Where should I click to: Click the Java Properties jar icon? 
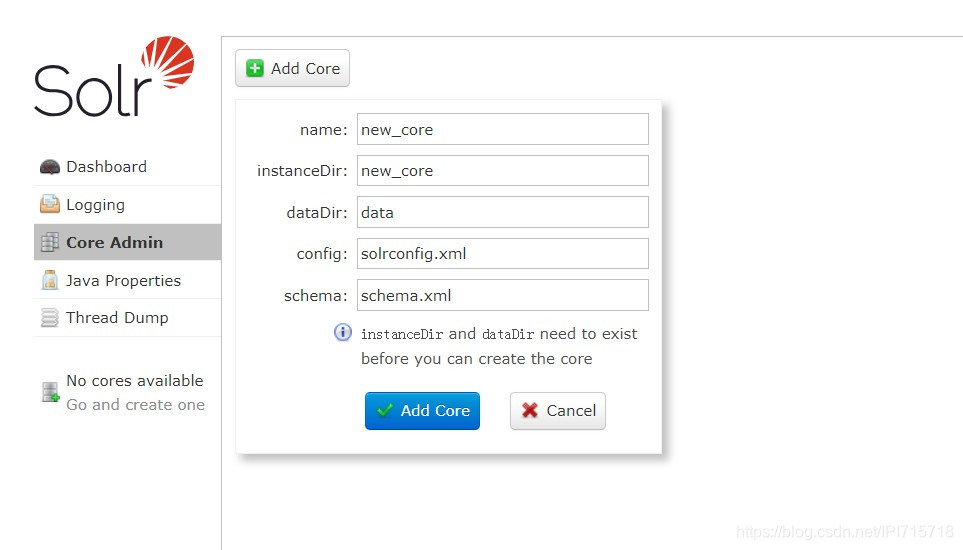point(50,280)
